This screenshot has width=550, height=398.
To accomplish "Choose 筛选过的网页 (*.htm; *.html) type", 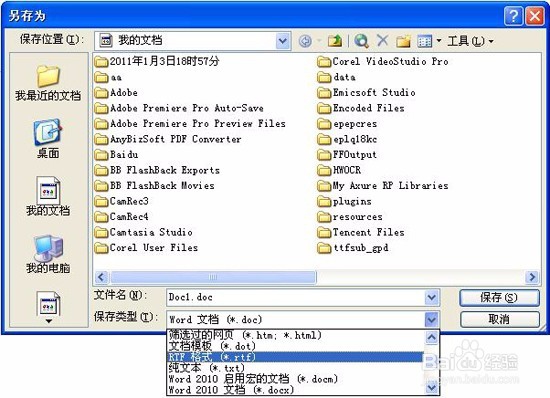I will click(295, 335).
